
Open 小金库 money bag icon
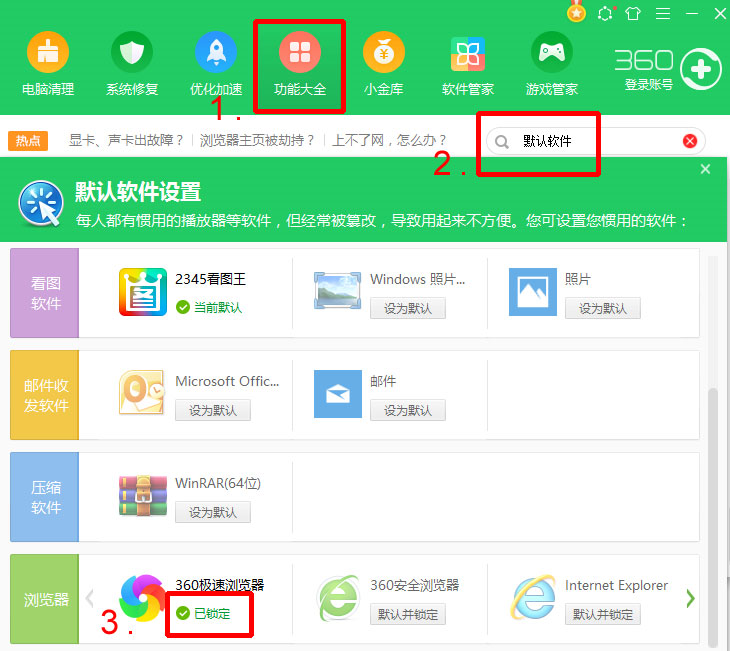tap(384, 52)
